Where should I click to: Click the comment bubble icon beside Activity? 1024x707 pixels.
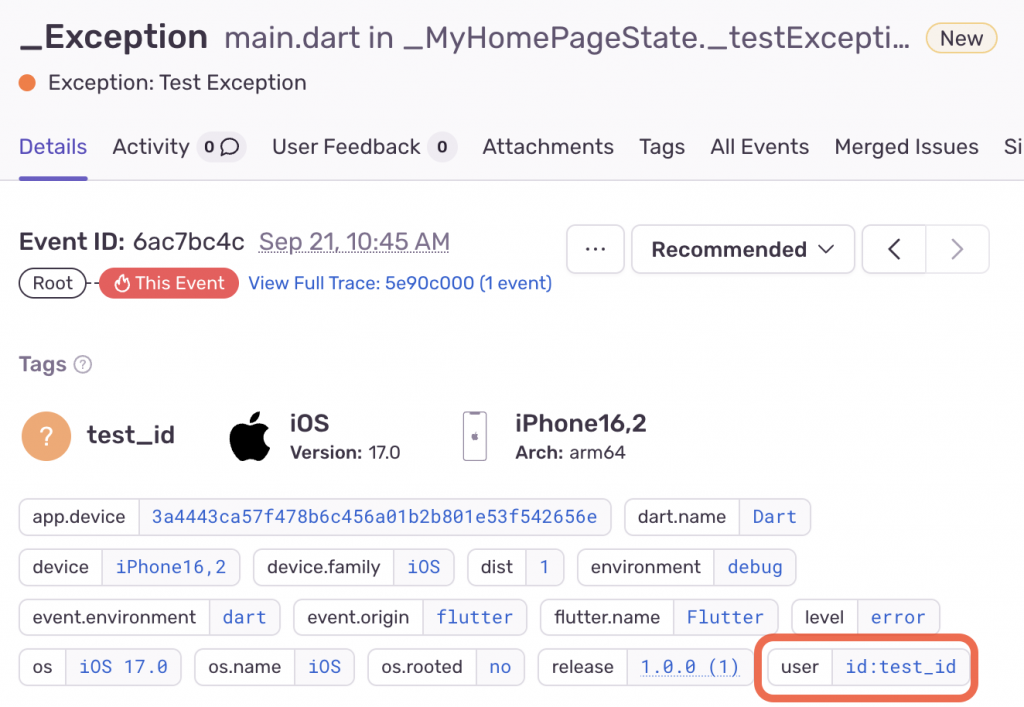click(x=230, y=147)
